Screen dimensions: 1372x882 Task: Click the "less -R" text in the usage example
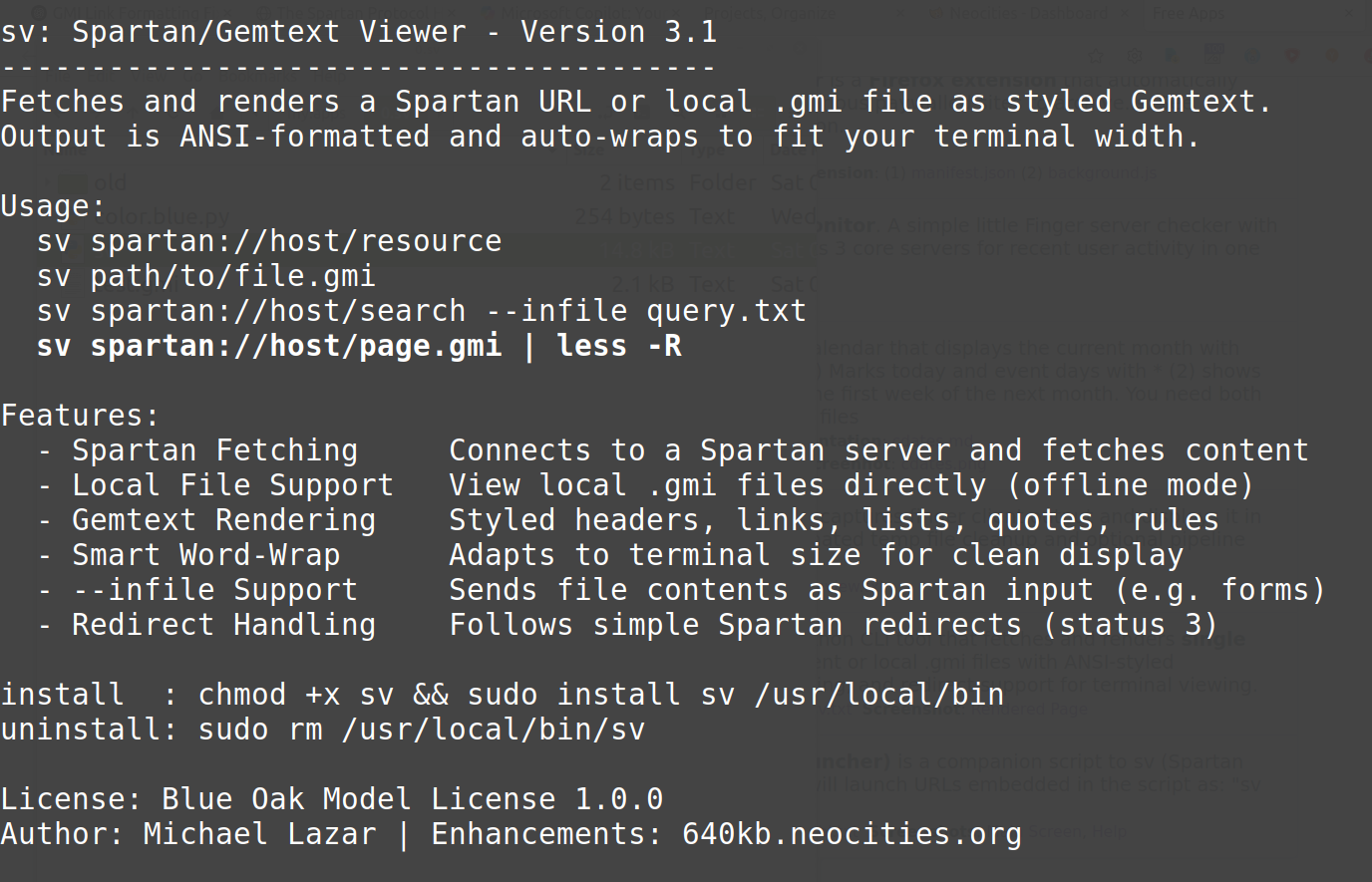click(619, 346)
